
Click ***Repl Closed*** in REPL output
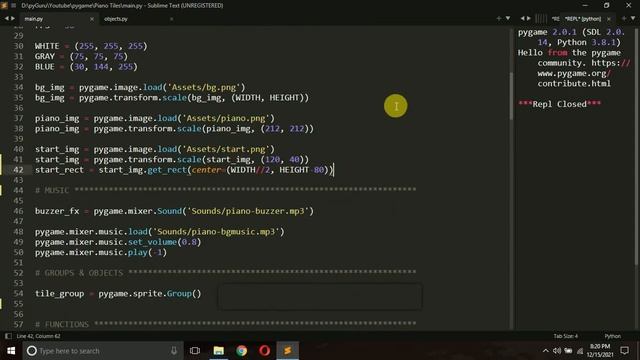click(x=559, y=104)
